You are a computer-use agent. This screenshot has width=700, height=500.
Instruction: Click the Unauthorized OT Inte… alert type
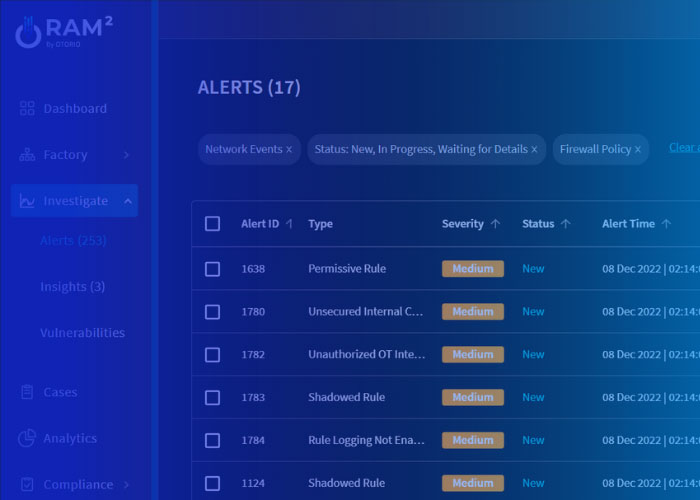367,354
